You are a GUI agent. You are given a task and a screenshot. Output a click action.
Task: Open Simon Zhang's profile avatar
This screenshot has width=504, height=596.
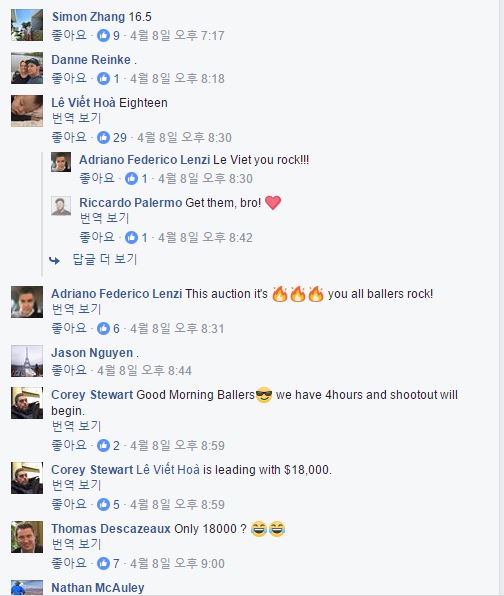click(x=27, y=25)
